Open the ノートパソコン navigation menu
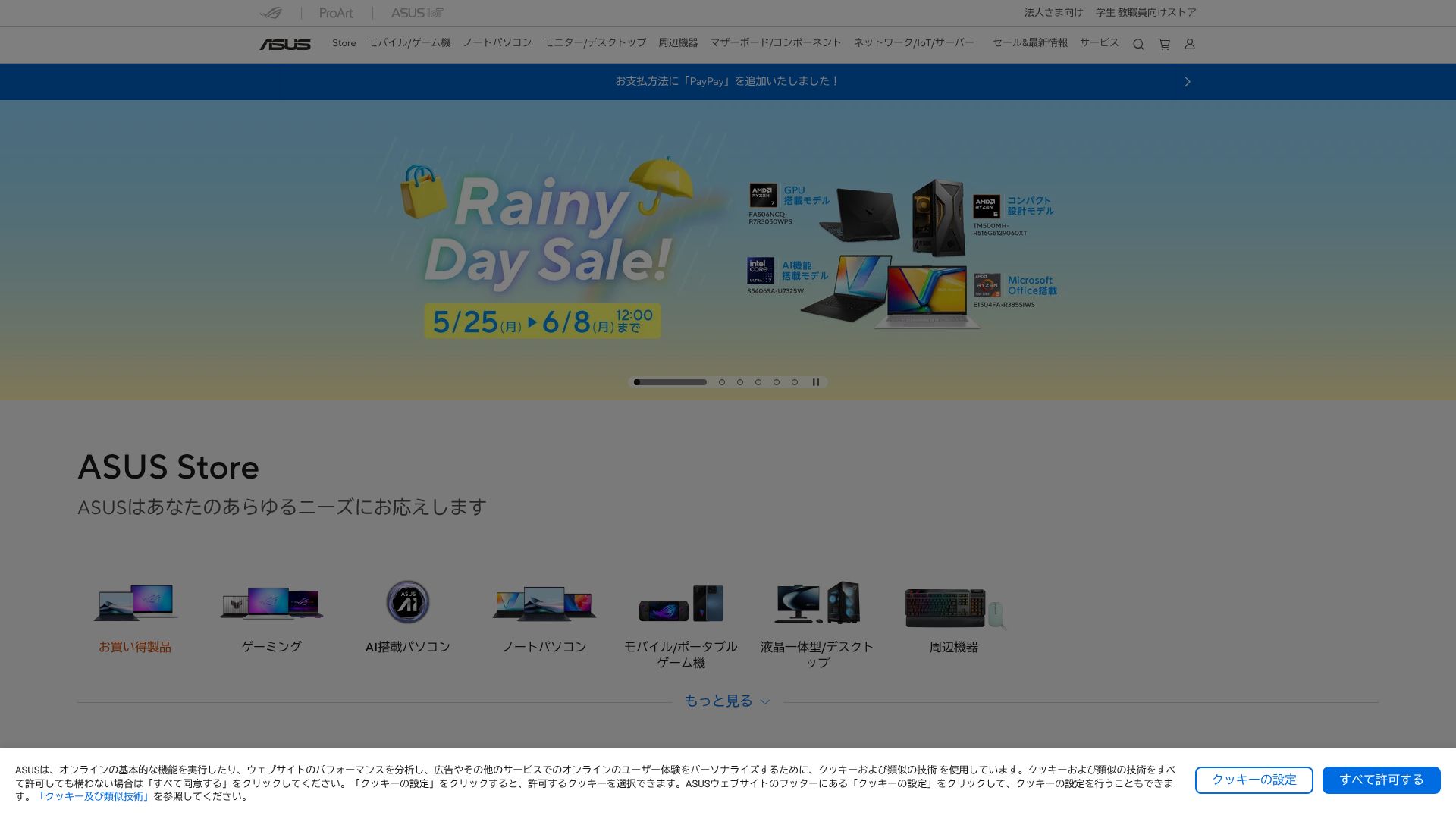Screen dimensions: 1456x819 (x=497, y=43)
